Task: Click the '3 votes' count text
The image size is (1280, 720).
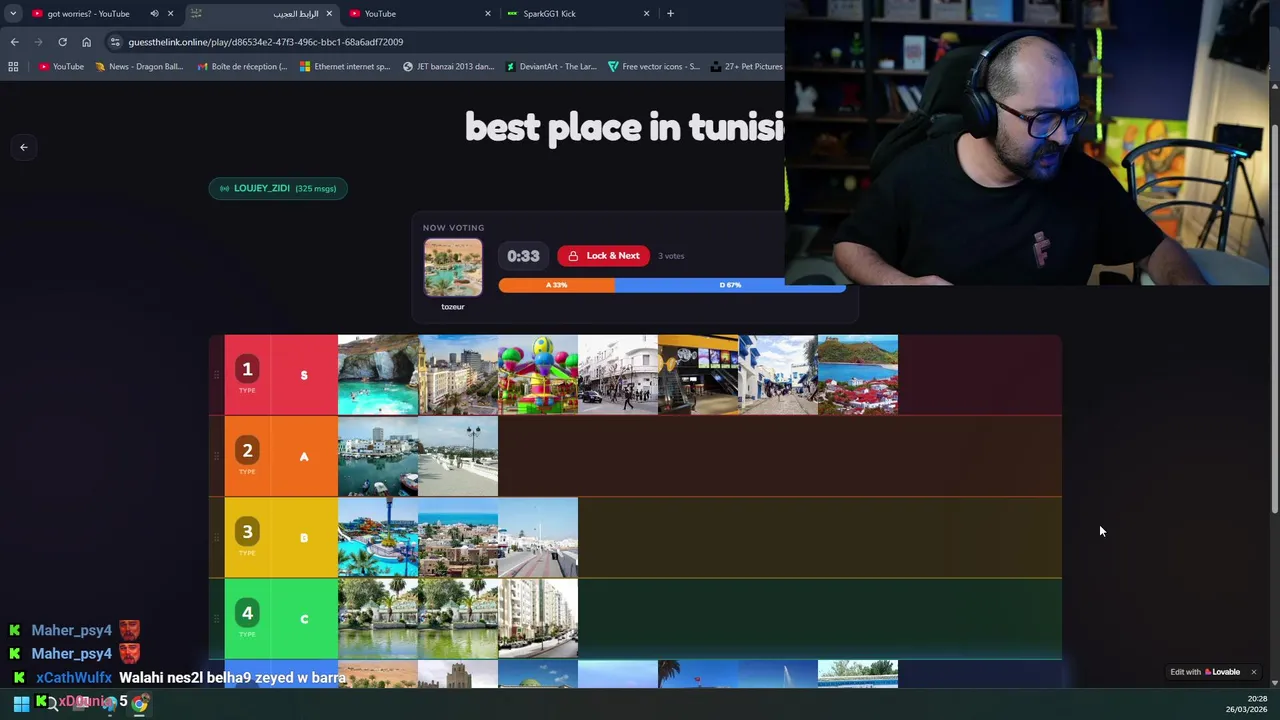Action: [671, 256]
